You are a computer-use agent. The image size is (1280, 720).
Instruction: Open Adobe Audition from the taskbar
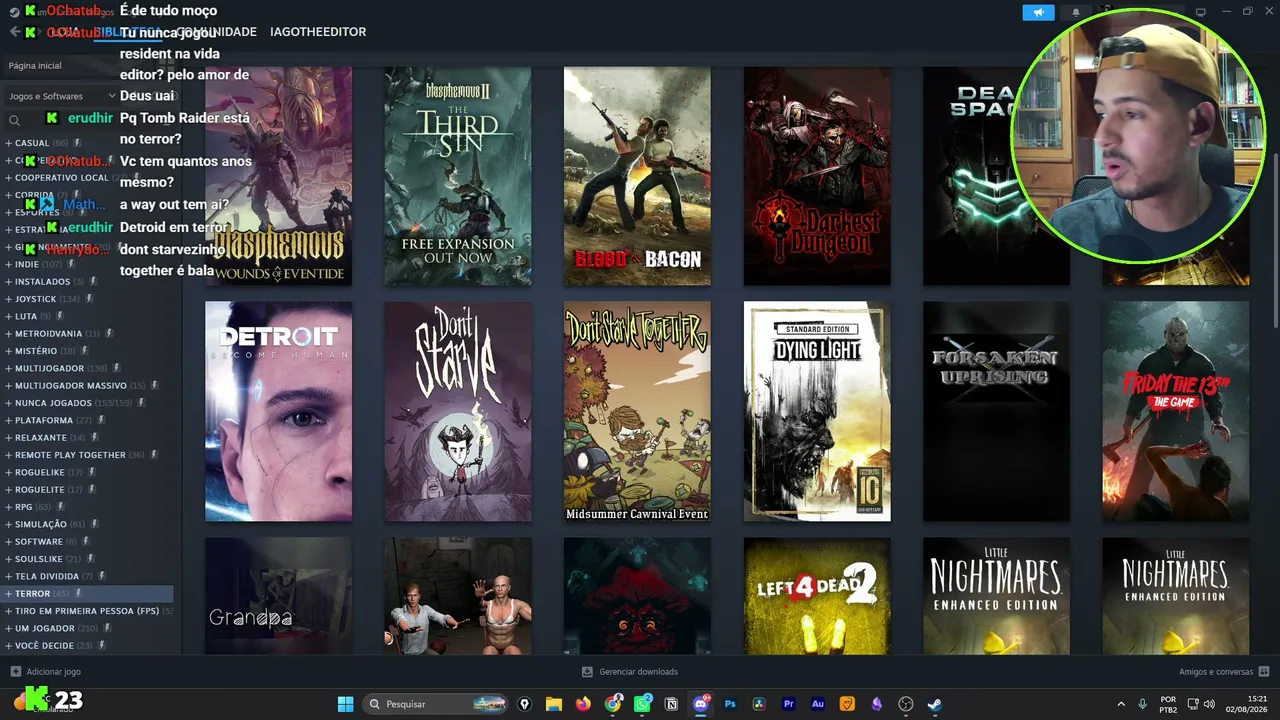pos(818,704)
